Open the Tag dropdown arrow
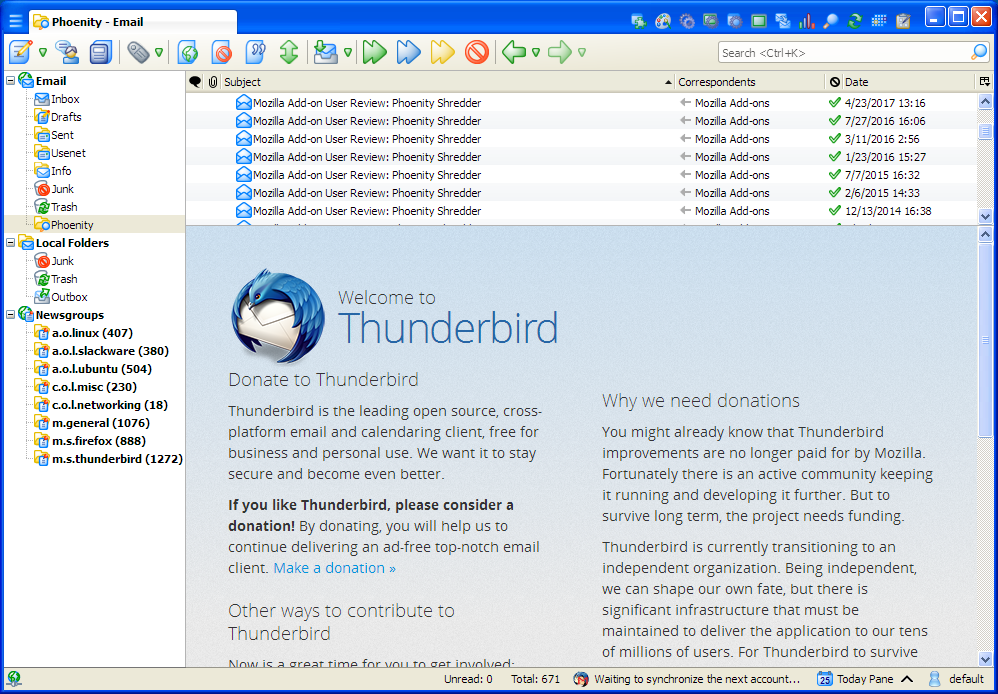 point(159,52)
